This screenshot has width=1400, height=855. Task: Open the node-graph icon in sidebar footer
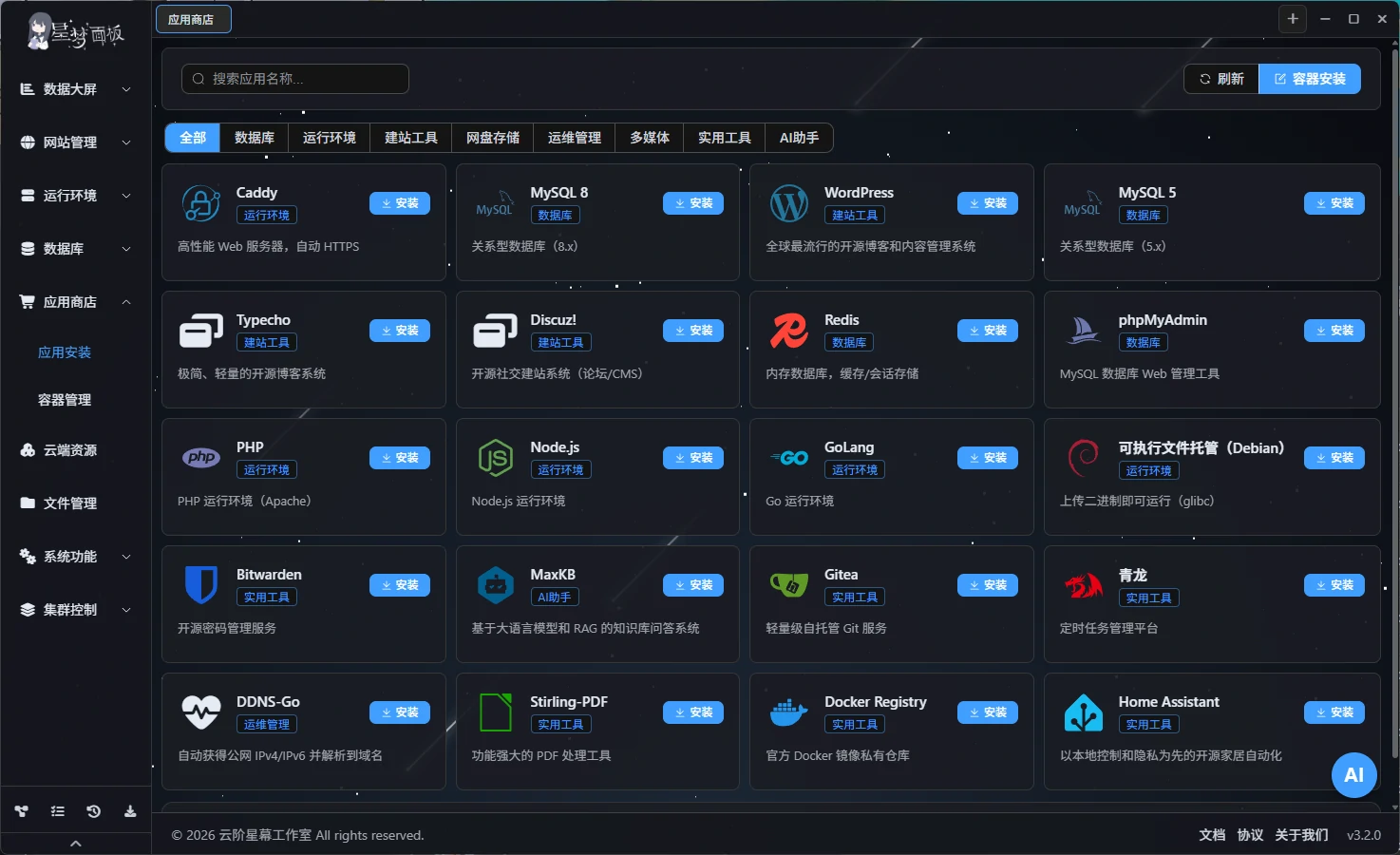click(21, 811)
